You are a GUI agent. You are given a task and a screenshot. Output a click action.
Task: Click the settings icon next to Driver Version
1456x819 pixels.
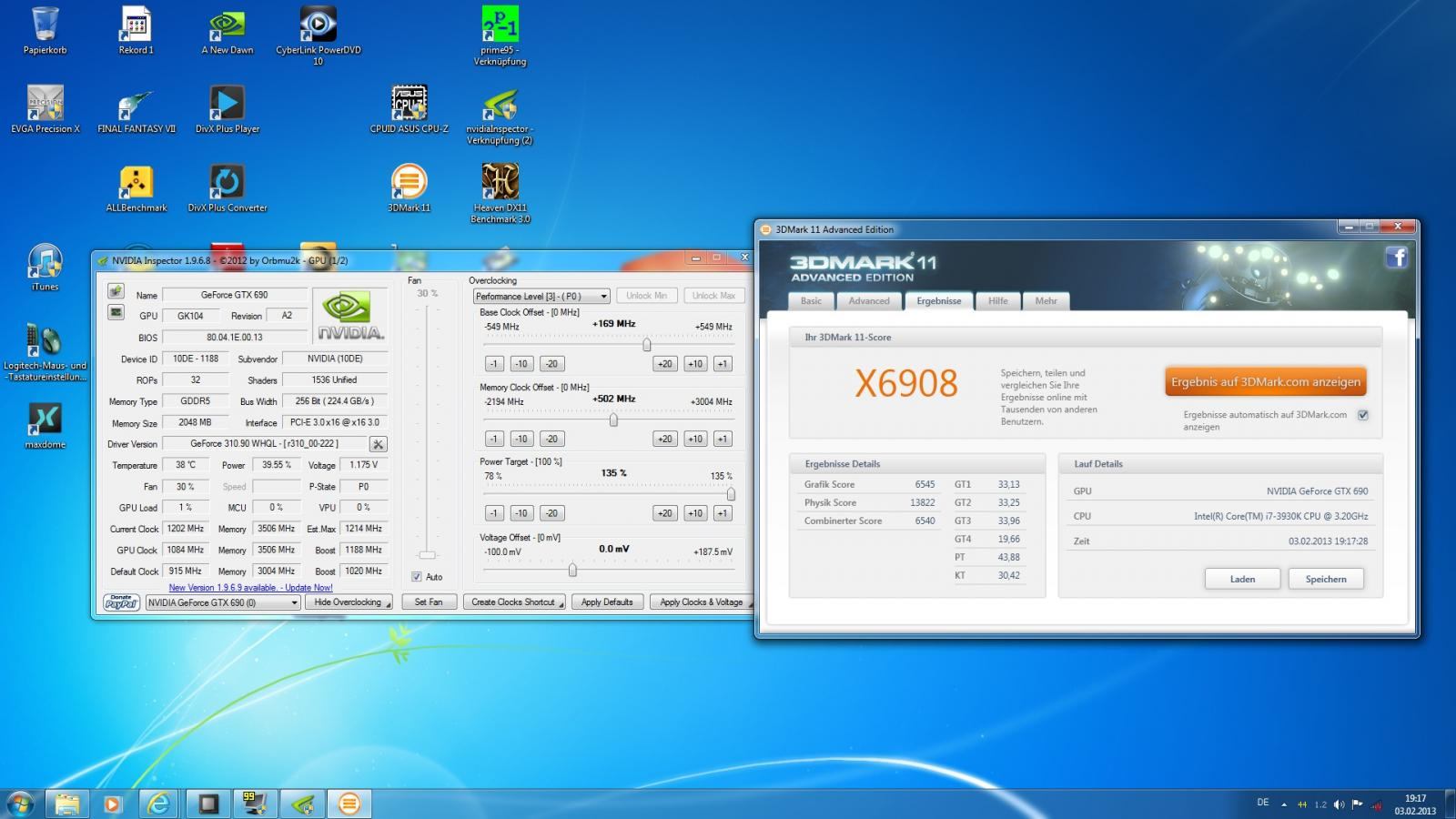(x=379, y=444)
